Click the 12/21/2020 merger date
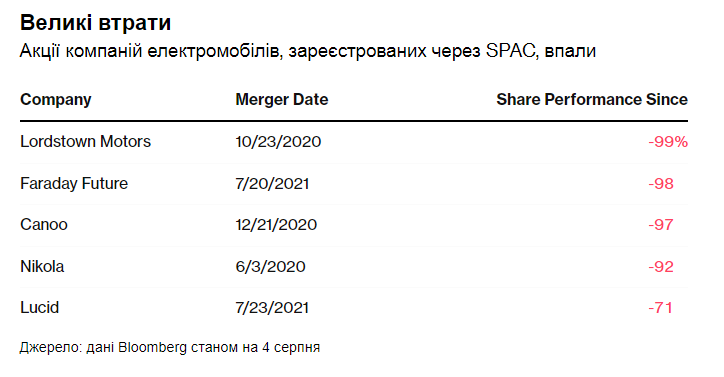 [276, 225]
